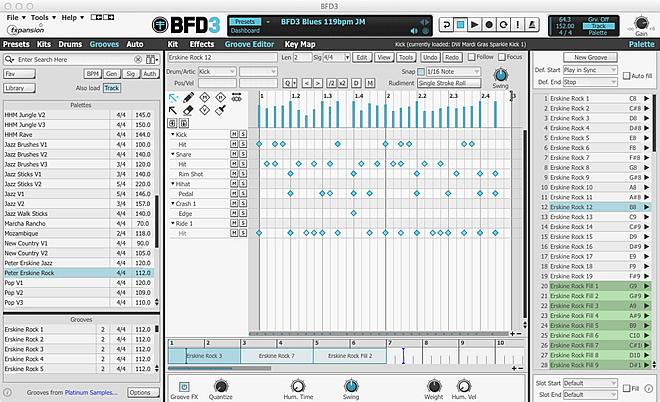Switch to the Kits tab

pos(44,44)
